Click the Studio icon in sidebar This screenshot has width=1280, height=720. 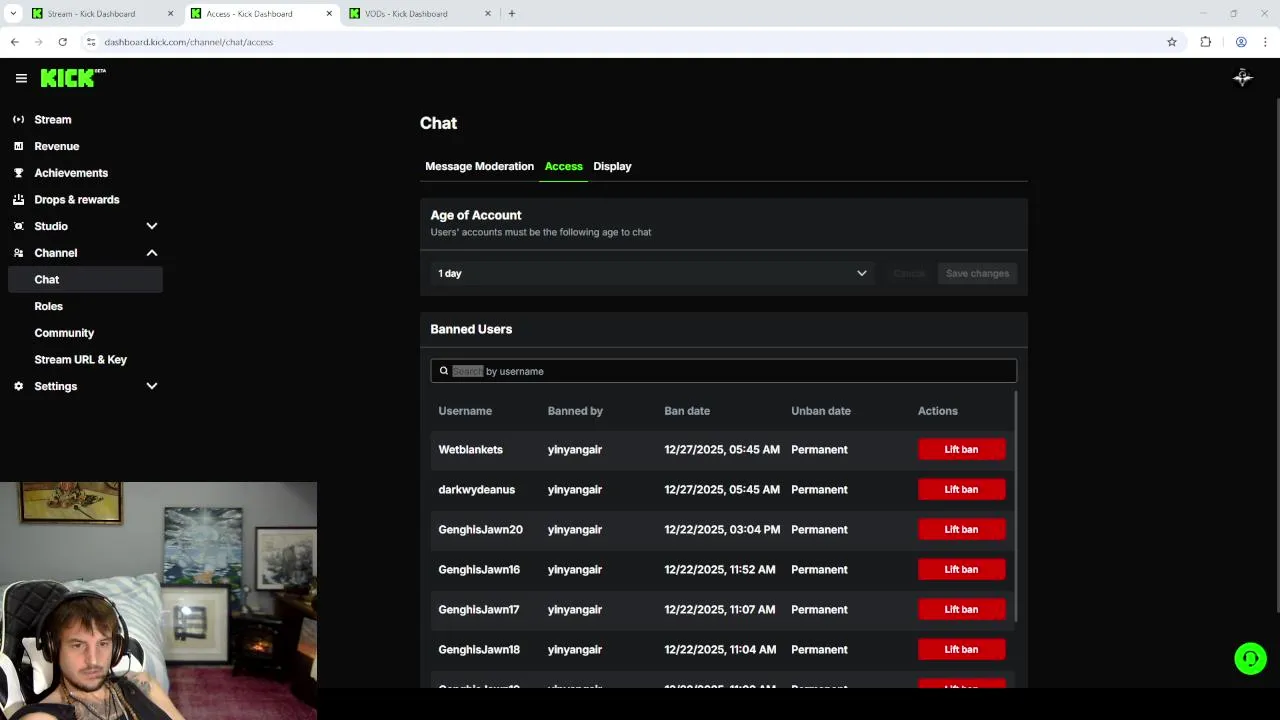(18, 226)
